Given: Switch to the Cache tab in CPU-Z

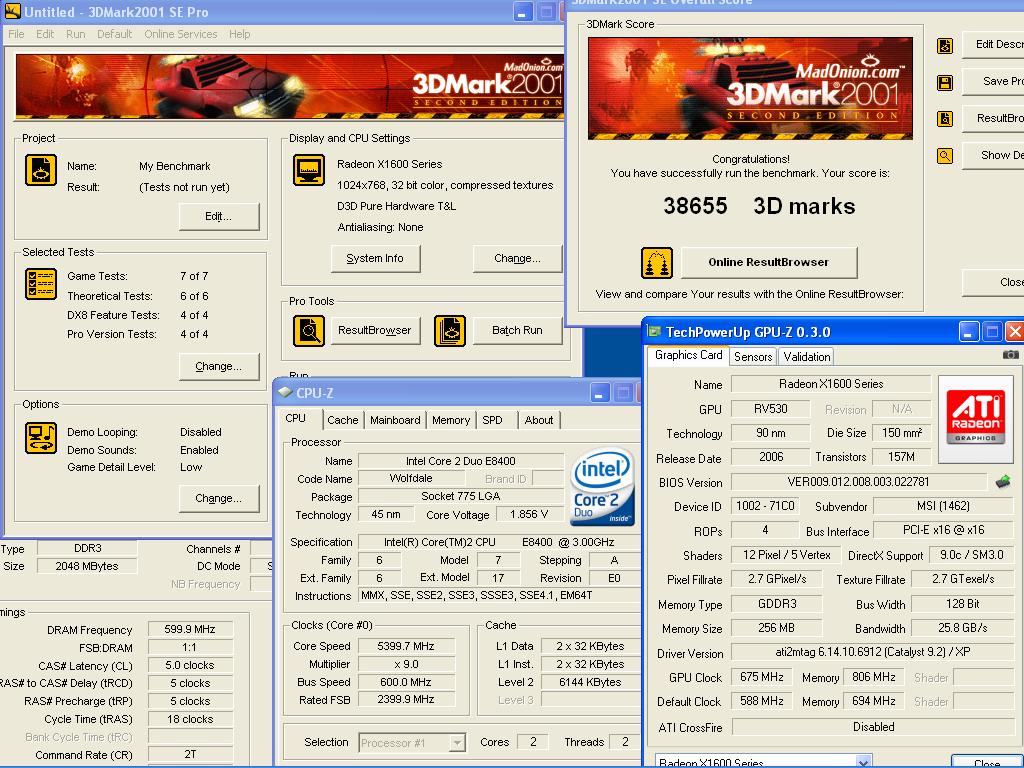Looking at the screenshot, I should (x=342, y=420).
